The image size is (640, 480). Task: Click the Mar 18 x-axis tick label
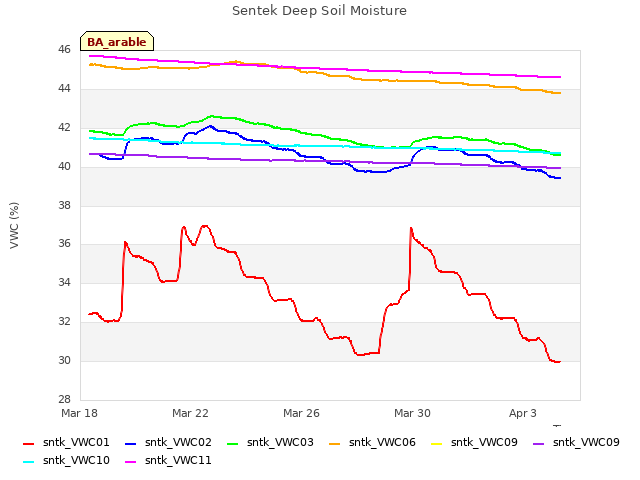[x=80, y=413]
